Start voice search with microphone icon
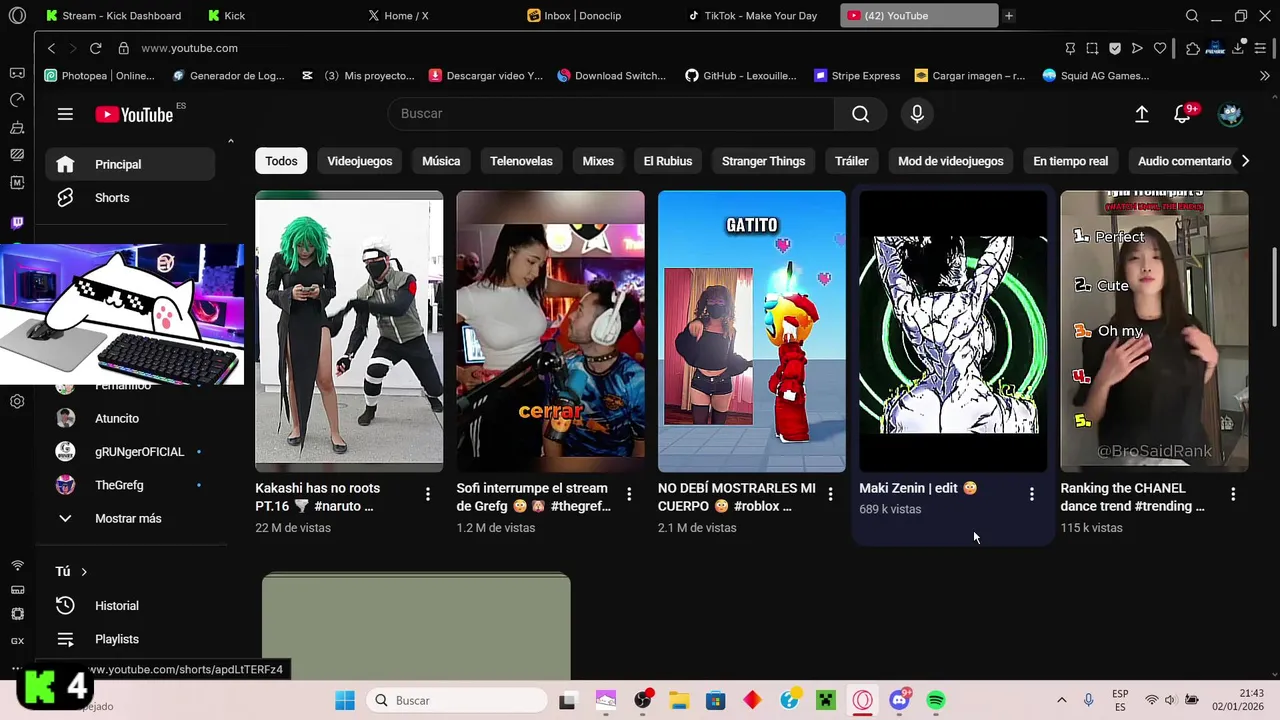Viewport: 1280px width, 720px height. [x=917, y=114]
